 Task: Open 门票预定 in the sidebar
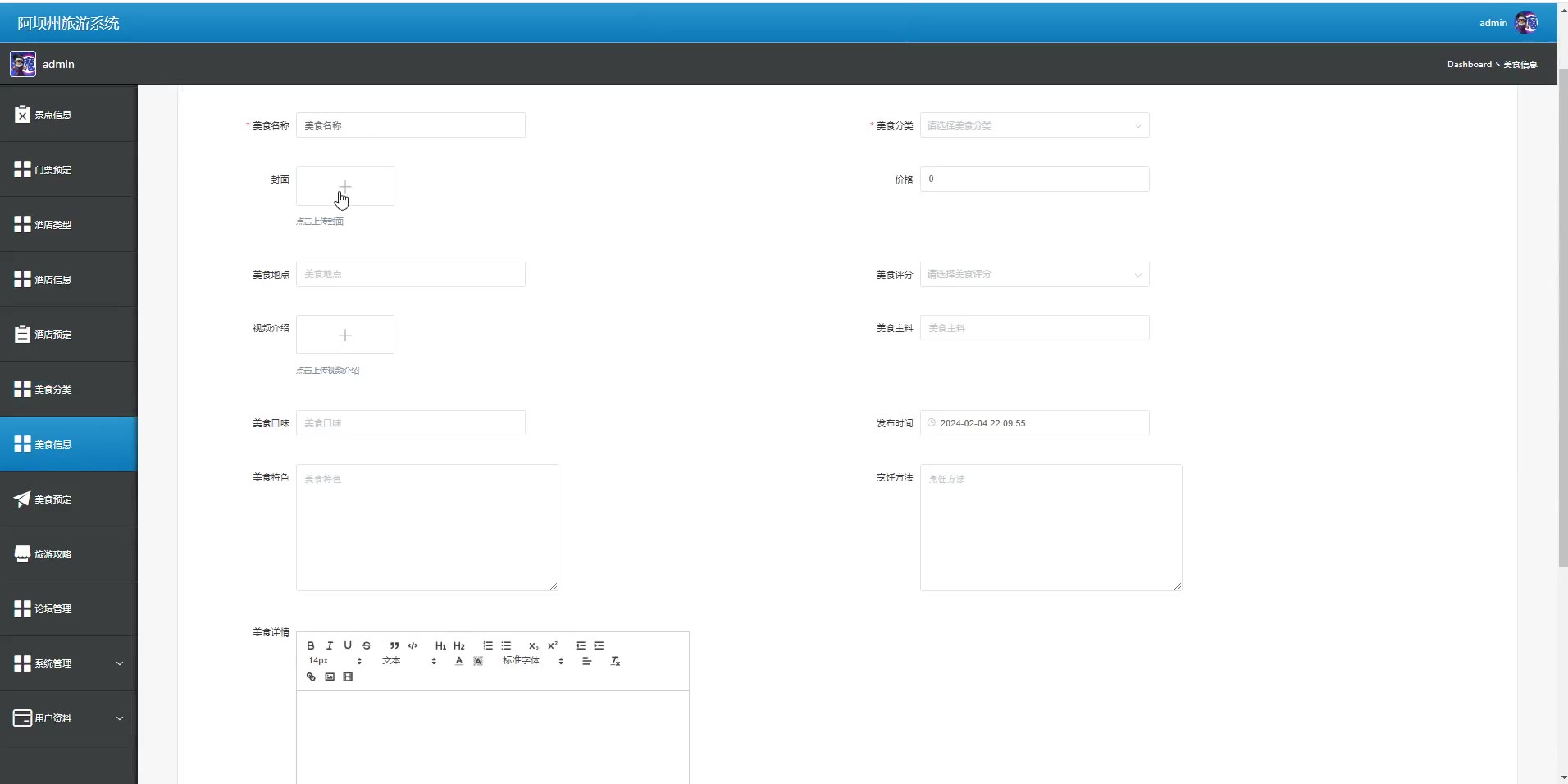coord(68,169)
